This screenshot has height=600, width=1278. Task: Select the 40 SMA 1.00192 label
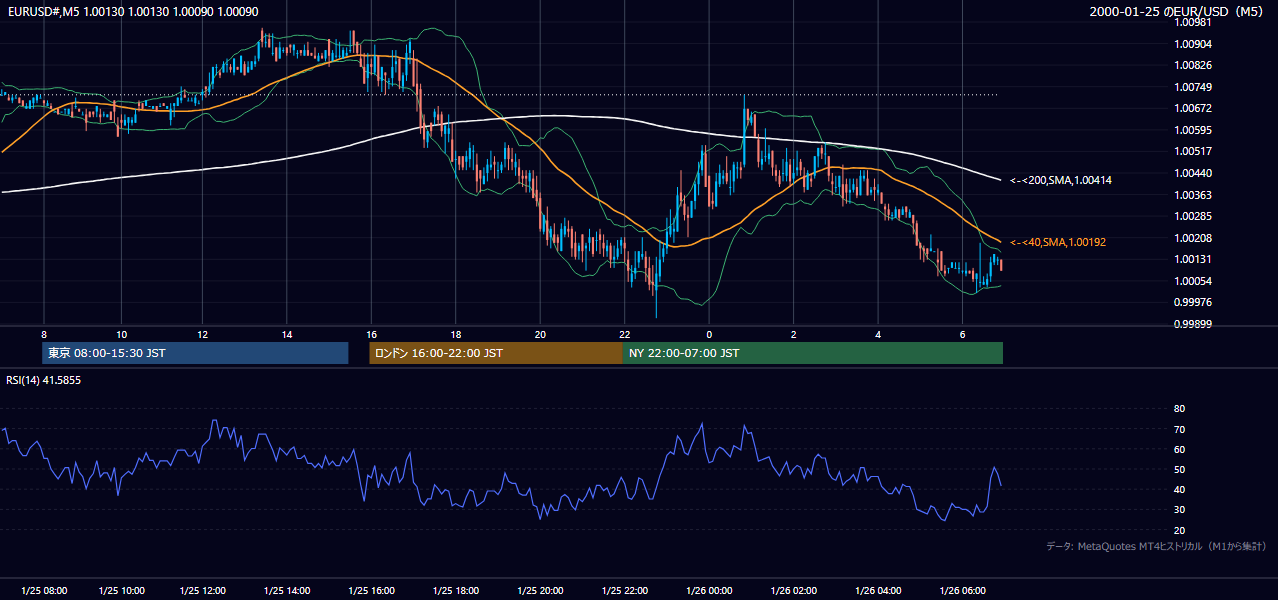[1058, 242]
